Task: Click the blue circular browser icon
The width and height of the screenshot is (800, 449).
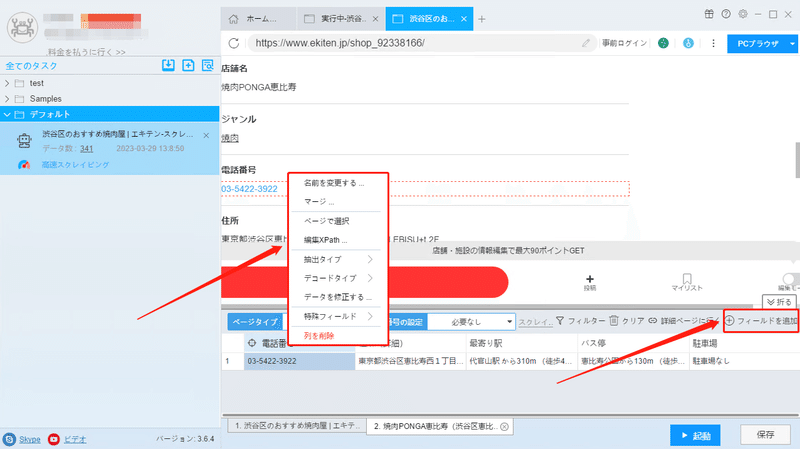Action: pos(688,43)
